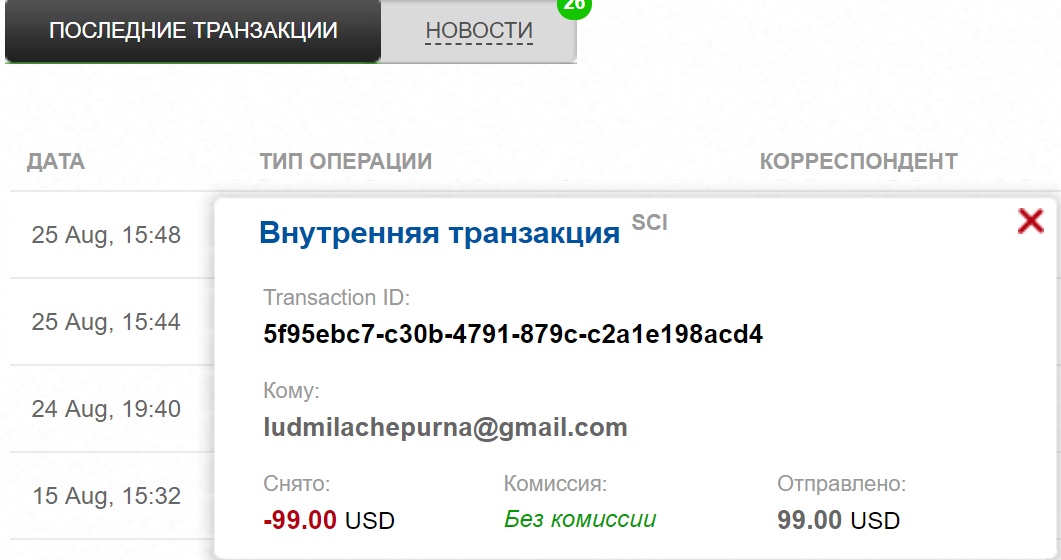Select the 24 Aug, 19:40 transaction row
Viewport: 1061px width, 560px height.
(106, 409)
